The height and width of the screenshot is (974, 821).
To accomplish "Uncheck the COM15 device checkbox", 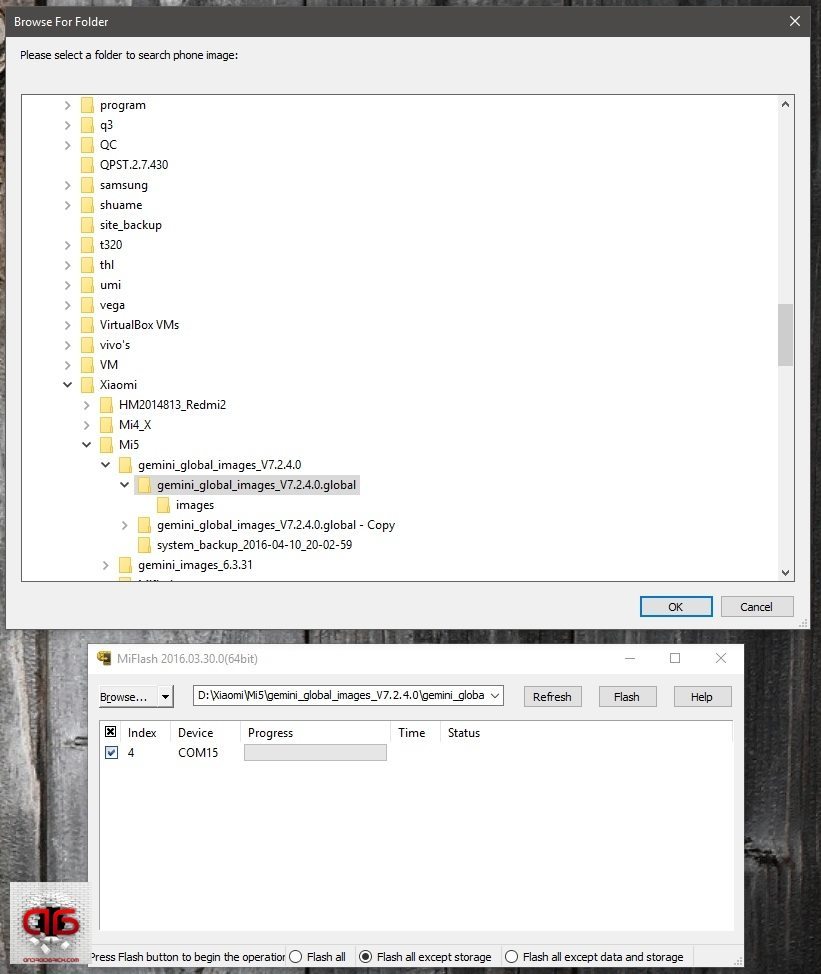I will tap(111, 753).
